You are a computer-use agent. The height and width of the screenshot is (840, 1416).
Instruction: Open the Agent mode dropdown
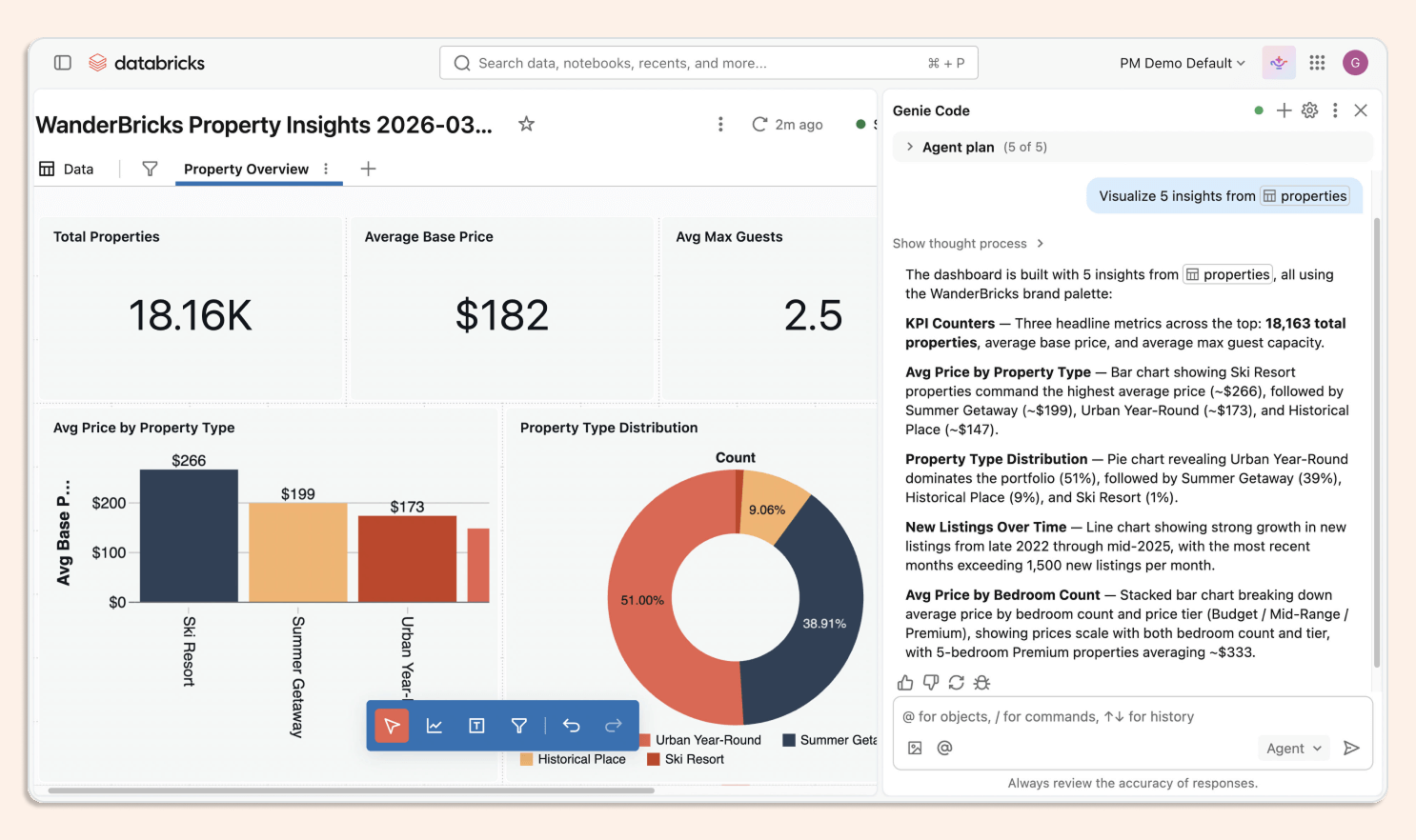click(x=1293, y=749)
